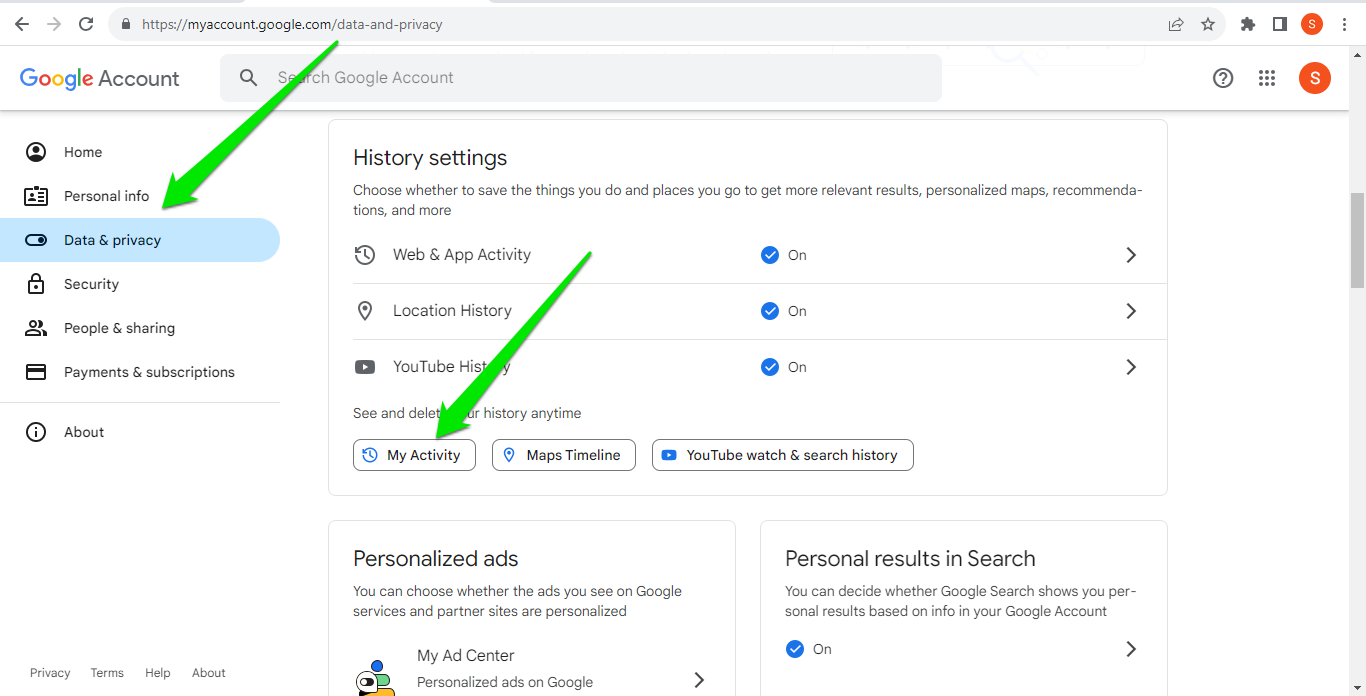
Task: Click the Location History pin icon
Action: pyautogui.click(x=365, y=311)
